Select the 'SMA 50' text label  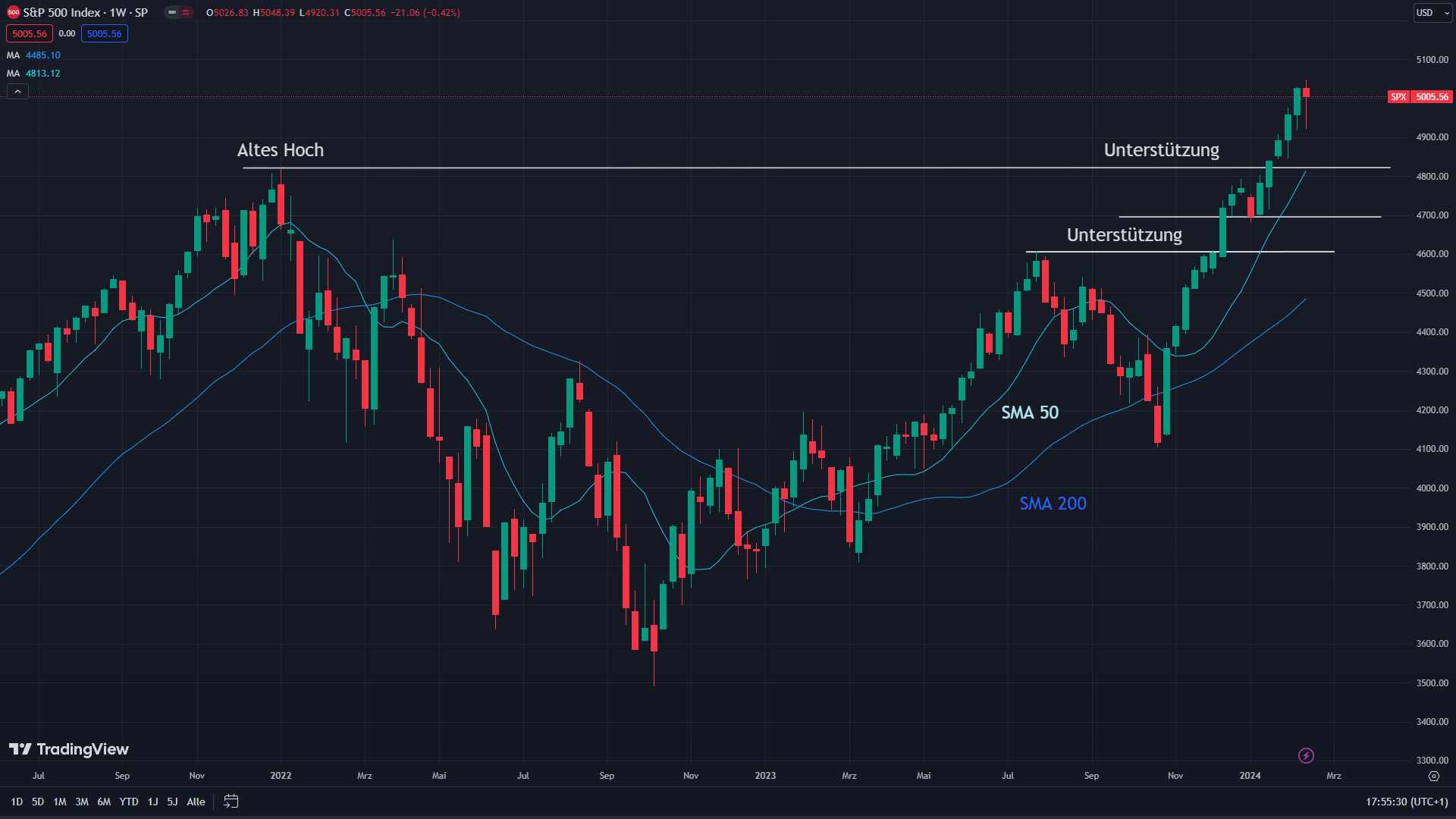[1030, 413]
